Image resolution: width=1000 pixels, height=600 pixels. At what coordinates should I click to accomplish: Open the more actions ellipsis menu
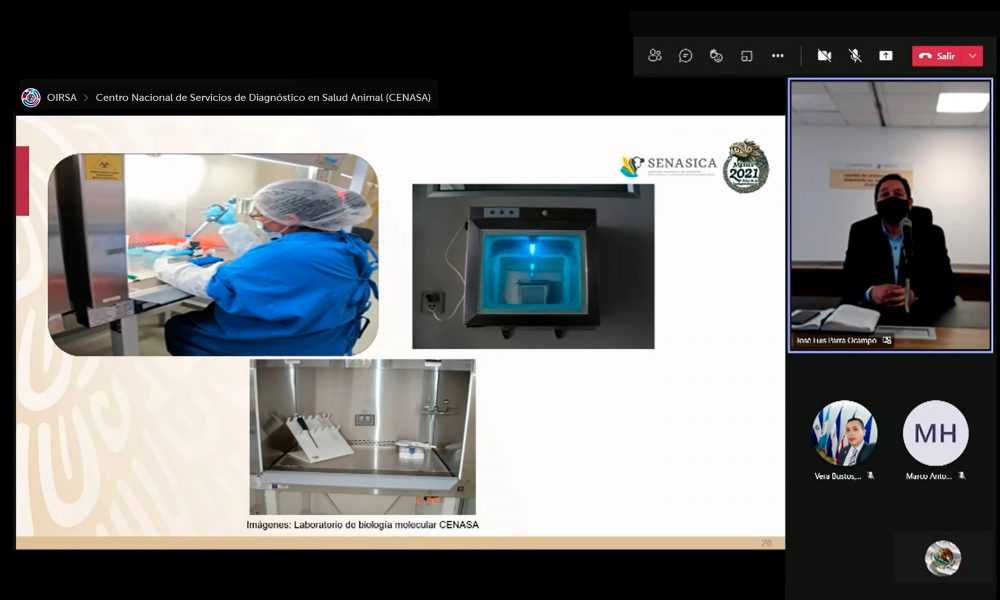click(778, 56)
